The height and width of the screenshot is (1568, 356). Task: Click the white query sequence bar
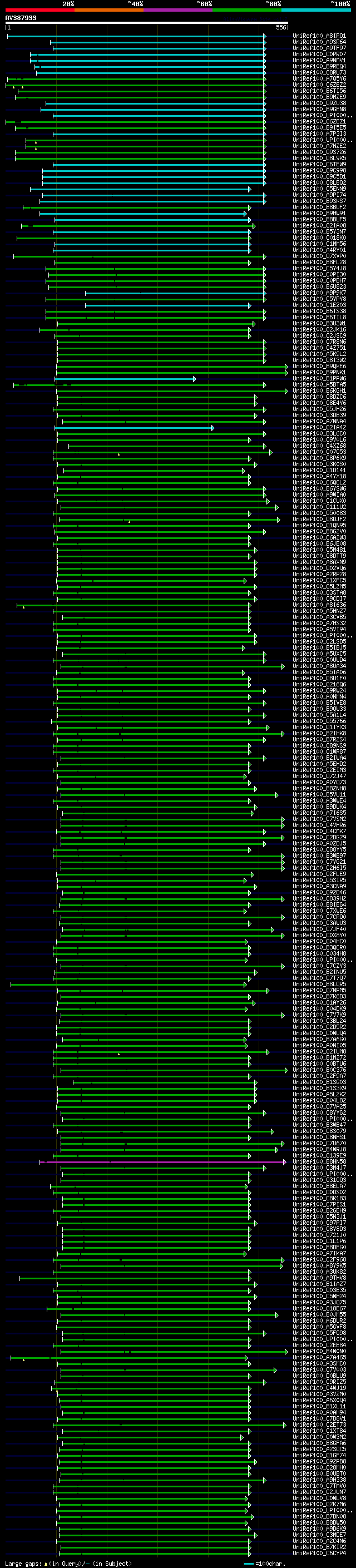(x=147, y=22)
